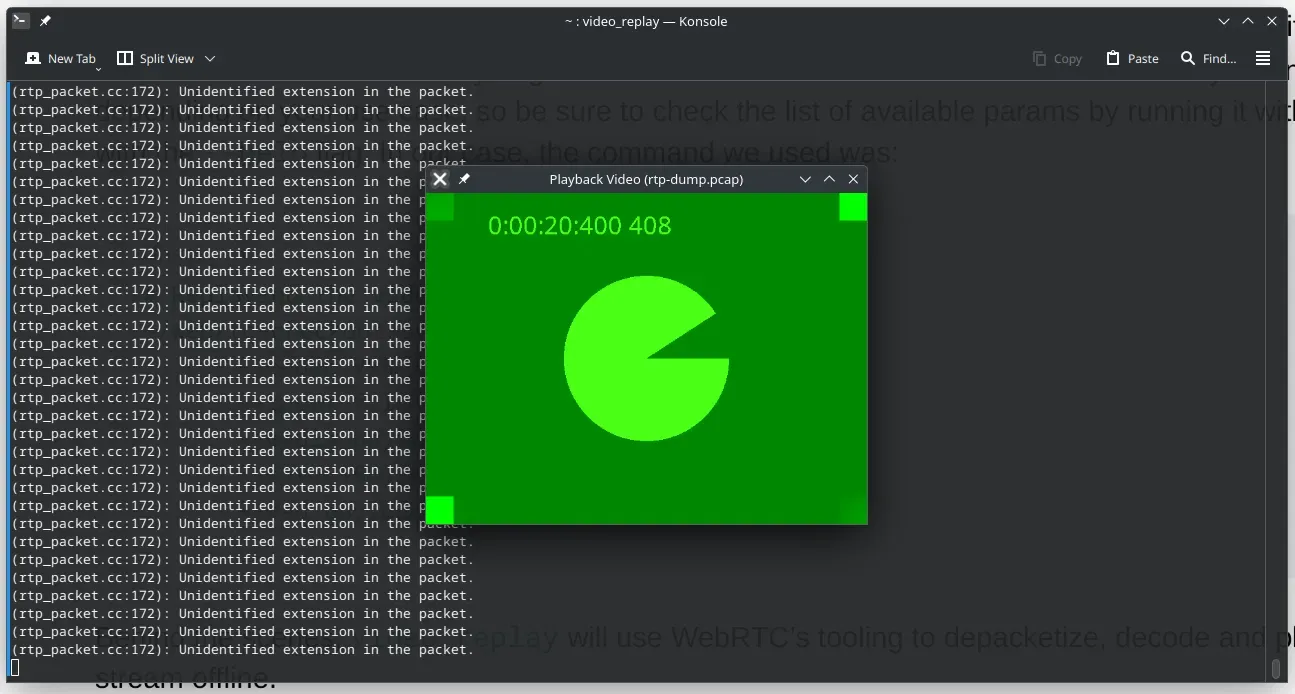Viewport: 1295px width, 694px height.
Task: Close the Playback Video (rtp-dump.pcap) window
Action: (853, 179)
